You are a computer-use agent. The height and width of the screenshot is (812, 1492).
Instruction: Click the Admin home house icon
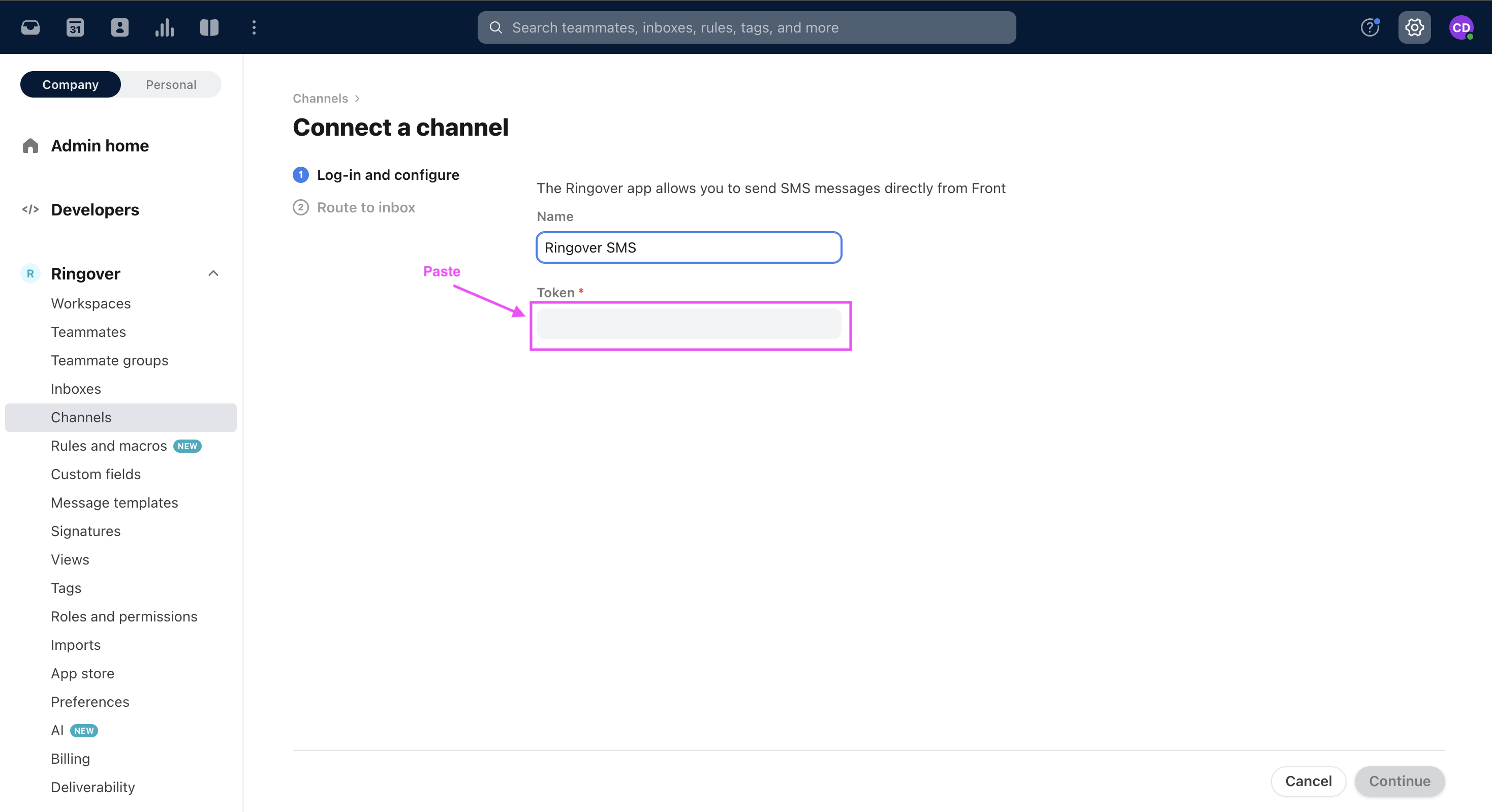tap(30, 145)
